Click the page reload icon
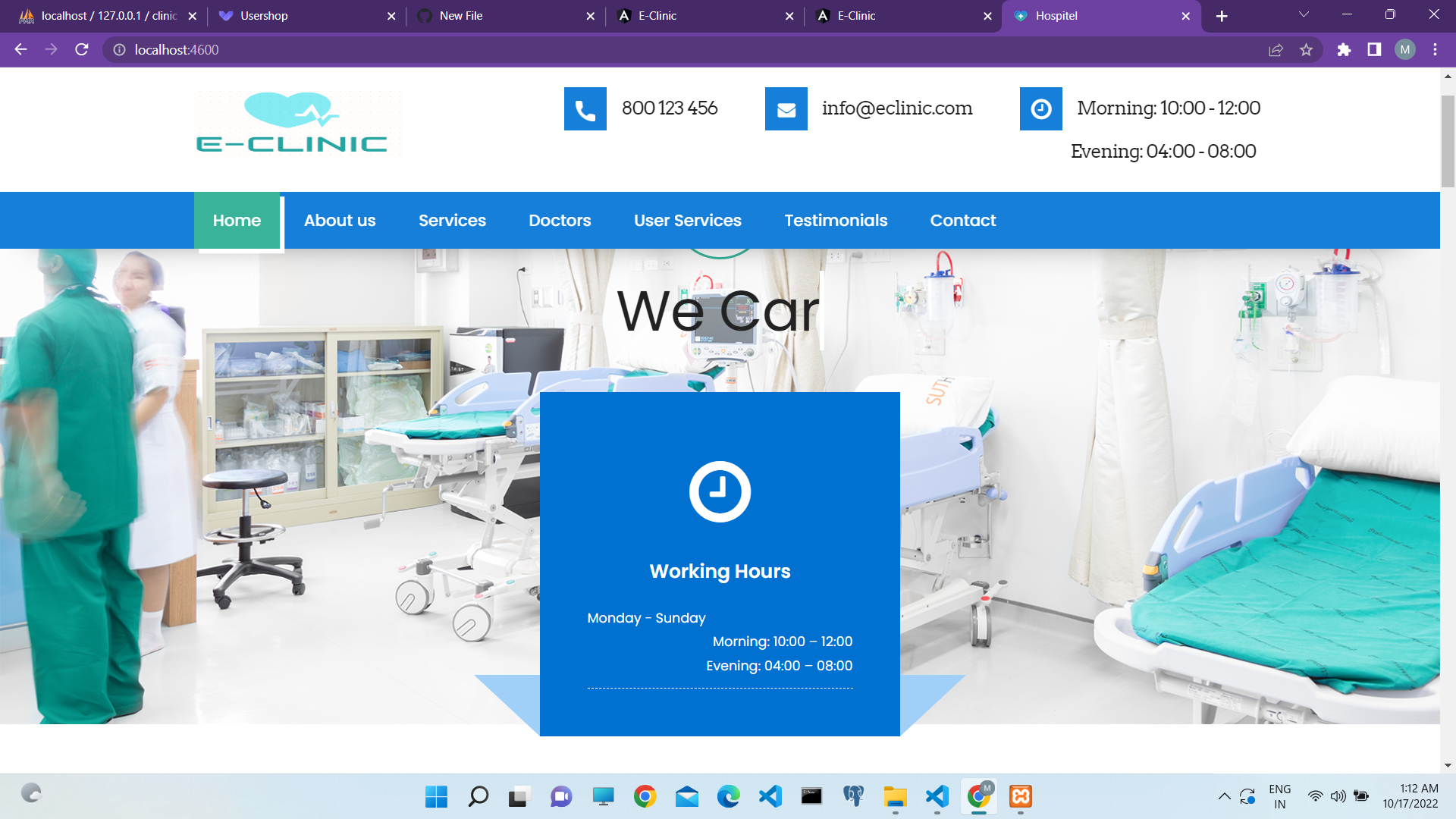The image size is (1456, 819). point(80,49)
